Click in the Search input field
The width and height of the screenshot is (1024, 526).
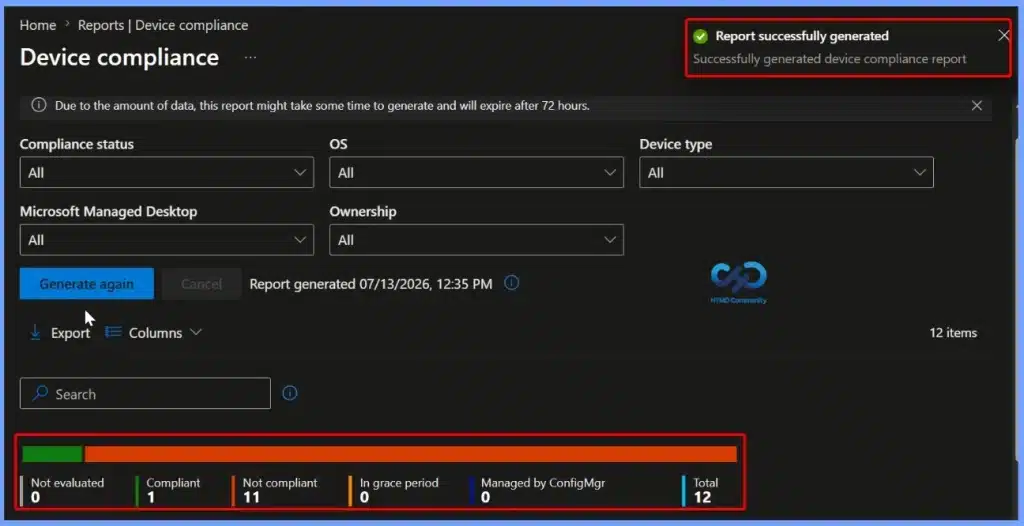coord(145,393)
